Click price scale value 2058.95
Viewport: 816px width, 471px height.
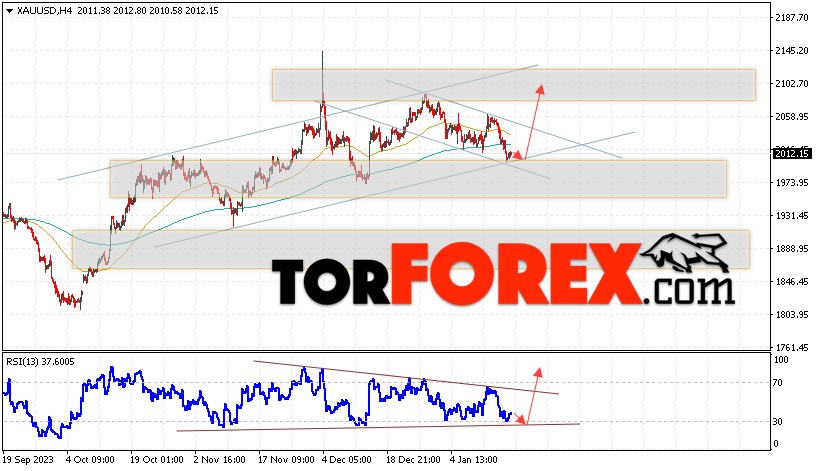(792, 117)
